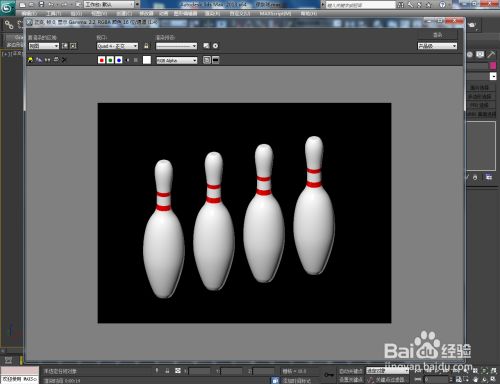Toggle the red channel button
The width and height of the screenshot is (500, 384).
click(x=101, y=60)
